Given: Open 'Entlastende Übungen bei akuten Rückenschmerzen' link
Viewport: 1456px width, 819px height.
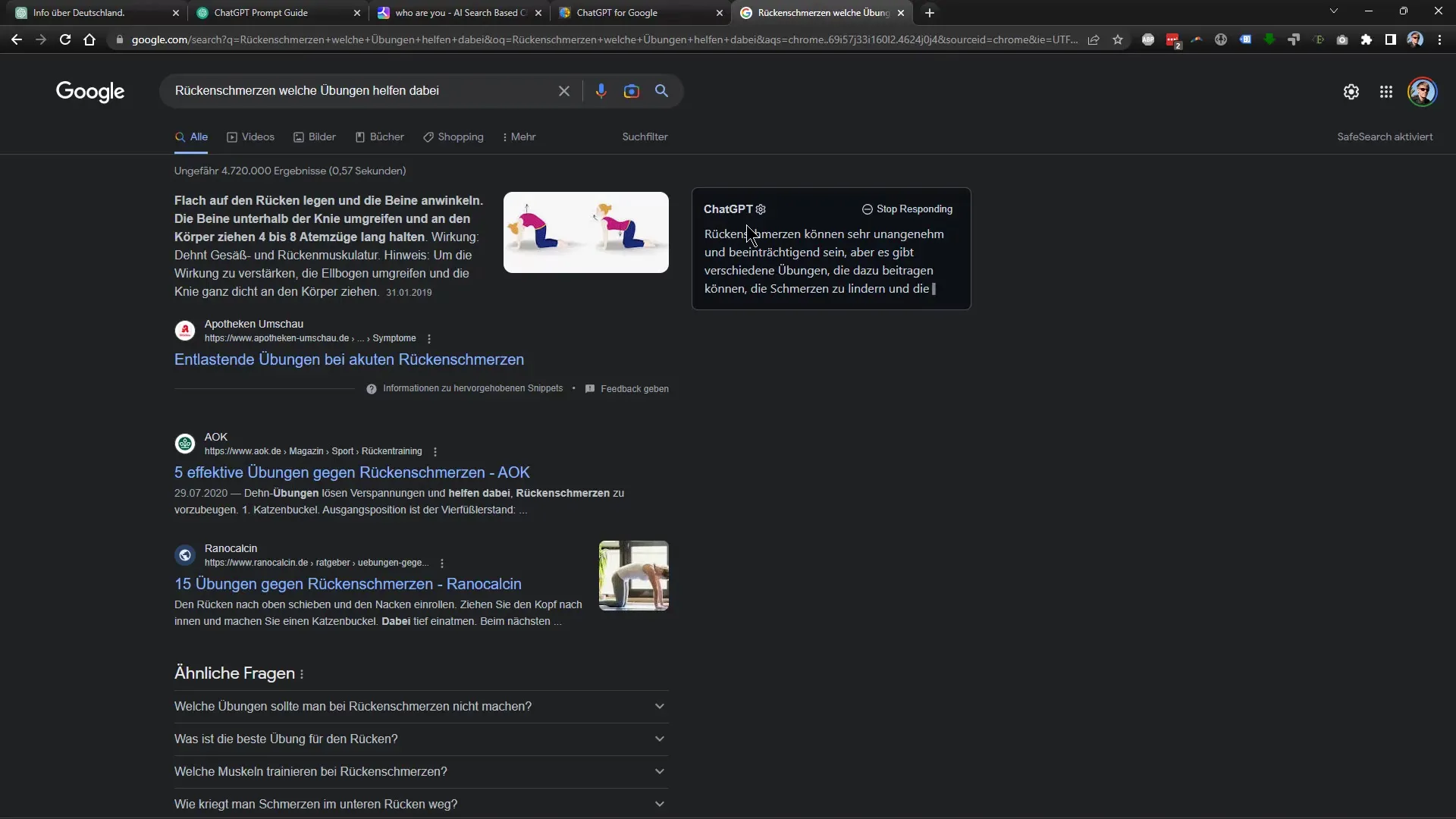Looking at the screenshot, I should point(349,360).
